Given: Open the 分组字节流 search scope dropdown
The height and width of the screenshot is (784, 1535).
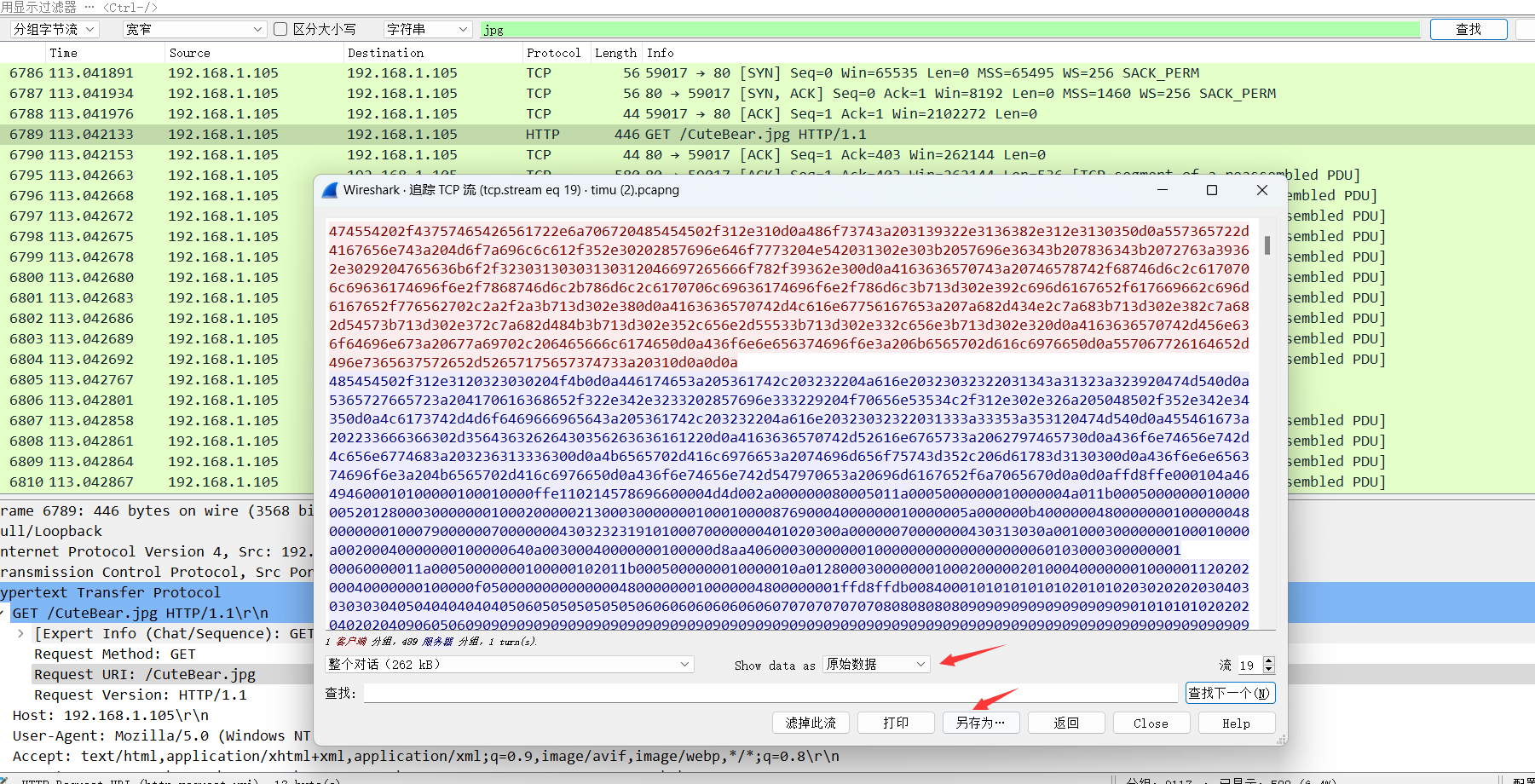Looking at the screenshot, I should 55,29.
